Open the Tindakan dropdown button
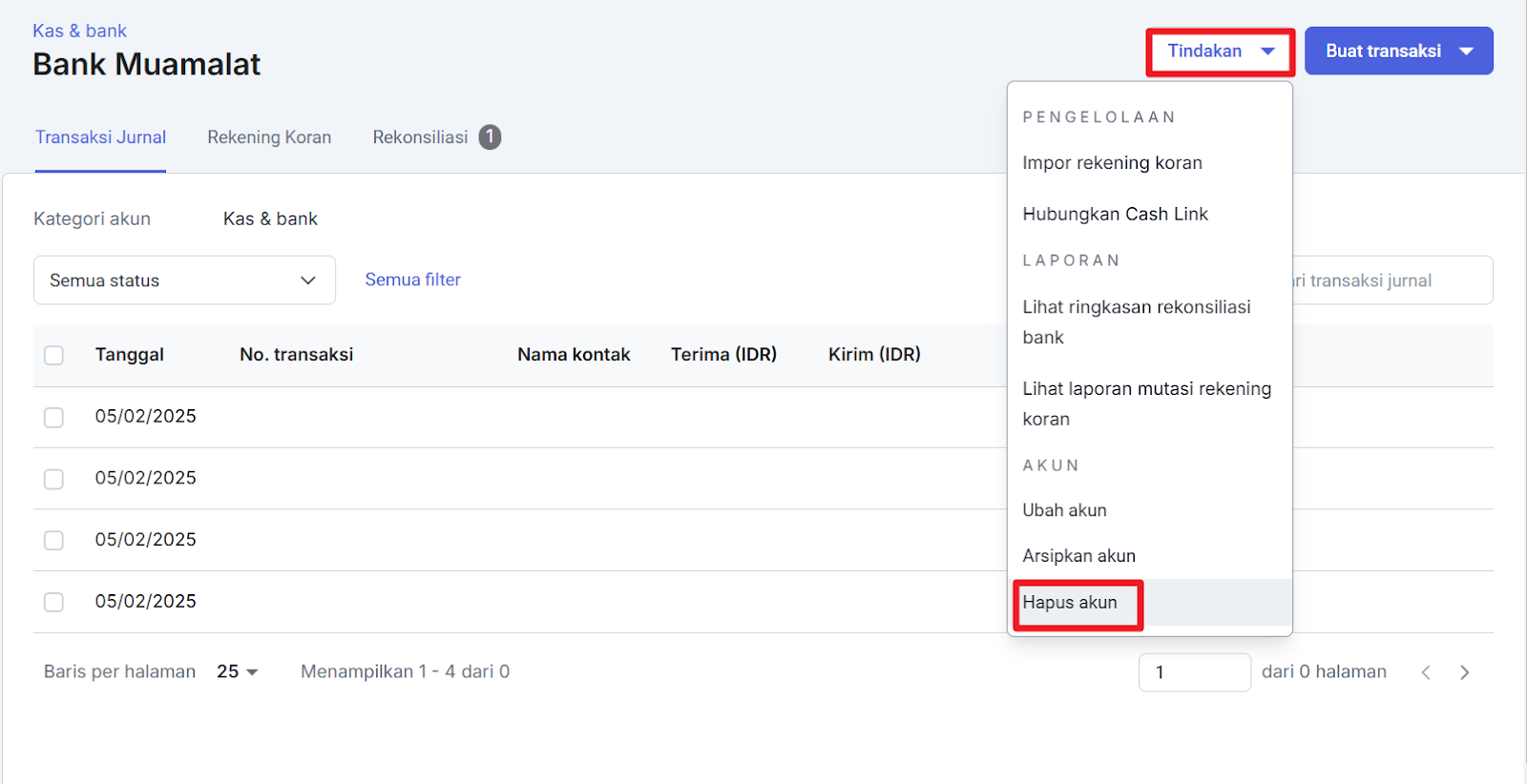 coord(1221,52)
